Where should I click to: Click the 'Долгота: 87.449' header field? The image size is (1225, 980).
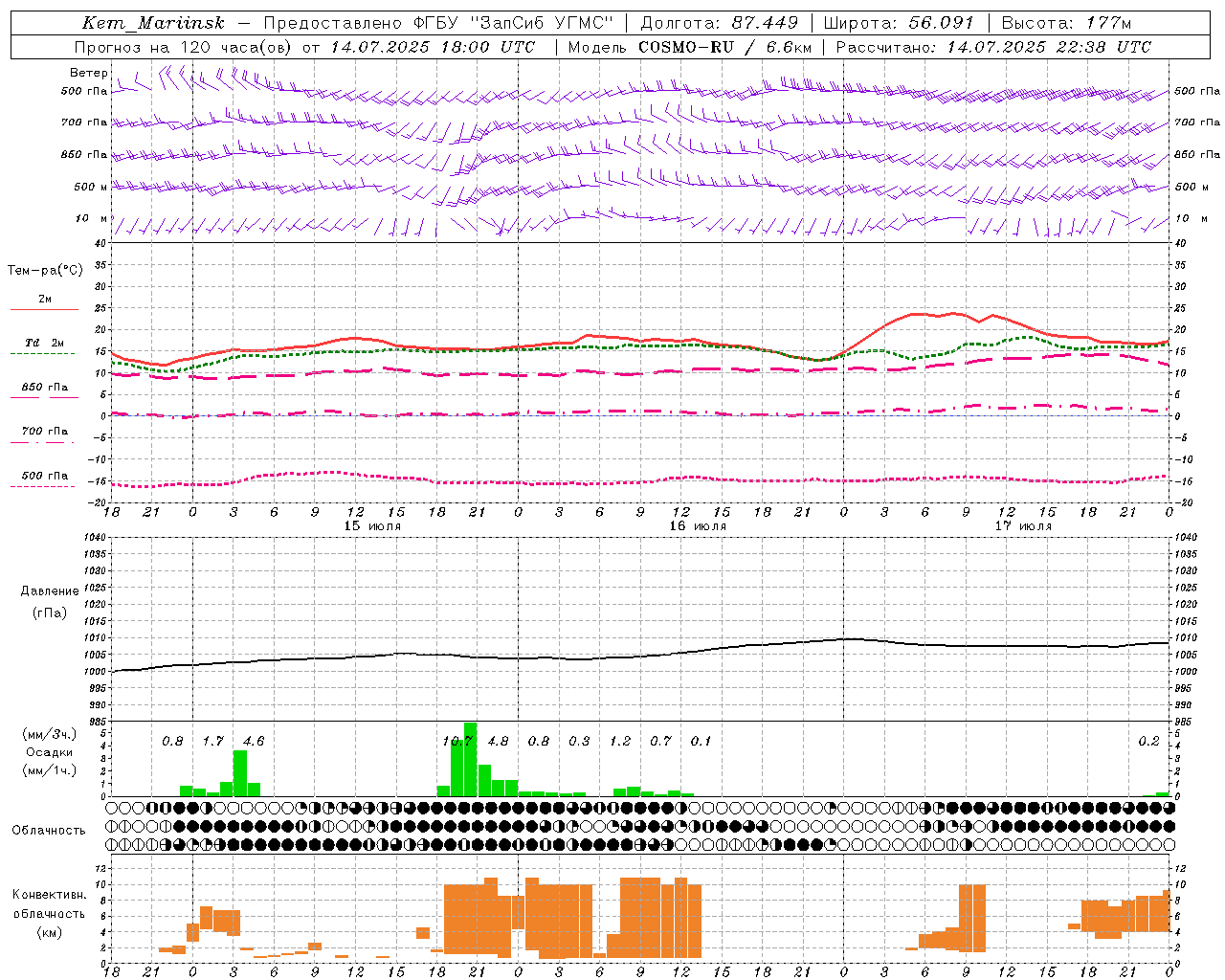(720, 23)
